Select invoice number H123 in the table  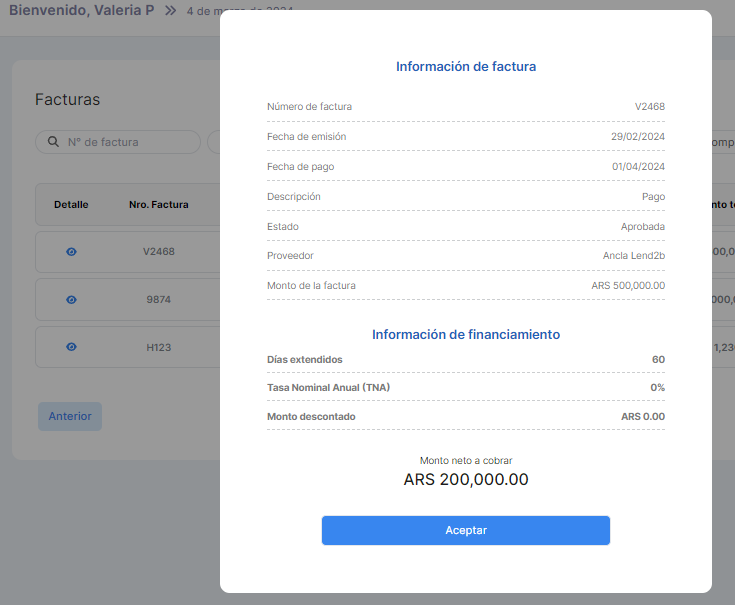(x=158, y=346)
